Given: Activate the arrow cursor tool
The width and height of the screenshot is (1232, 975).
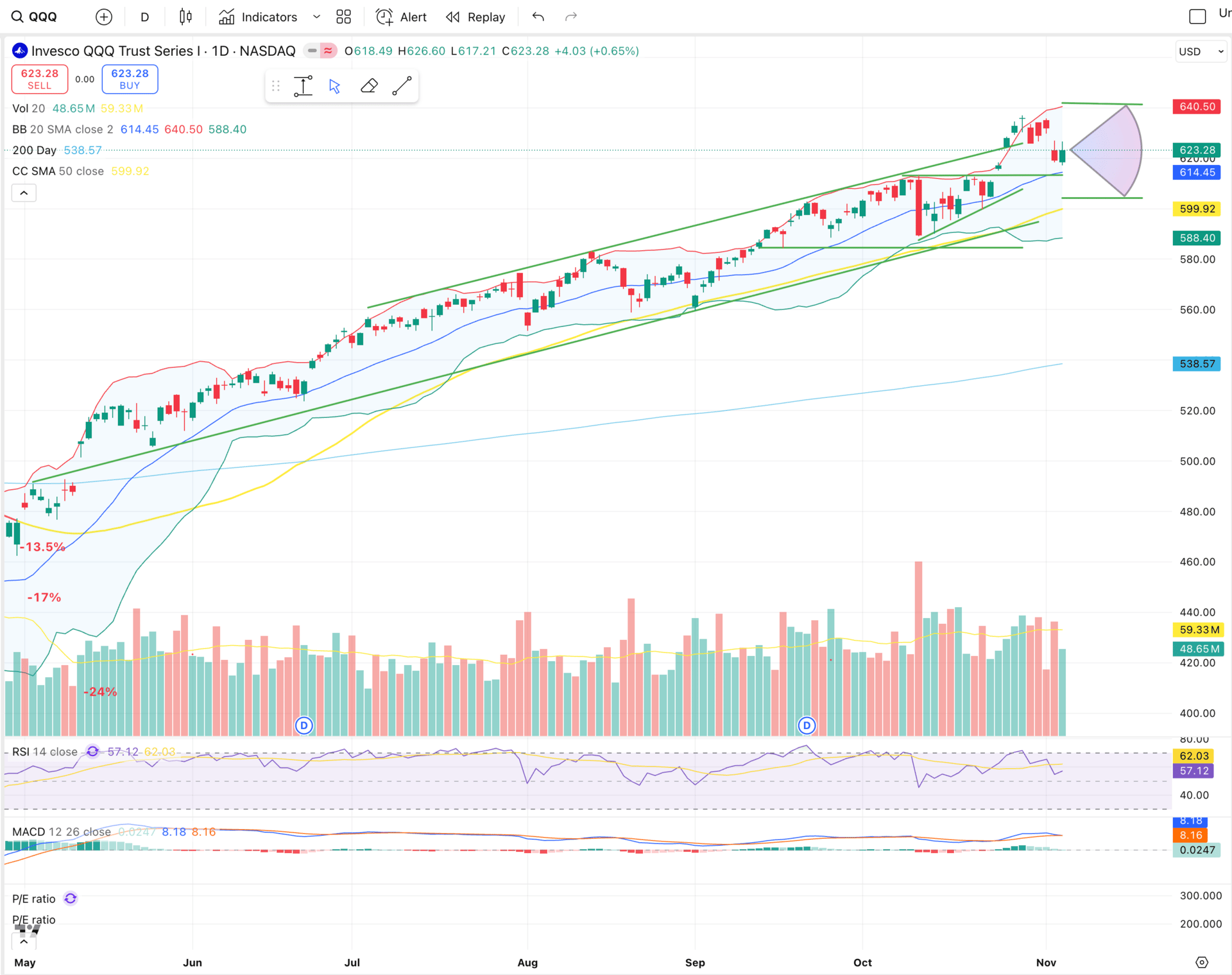Looking at the screenshot, I should (334, 86).
